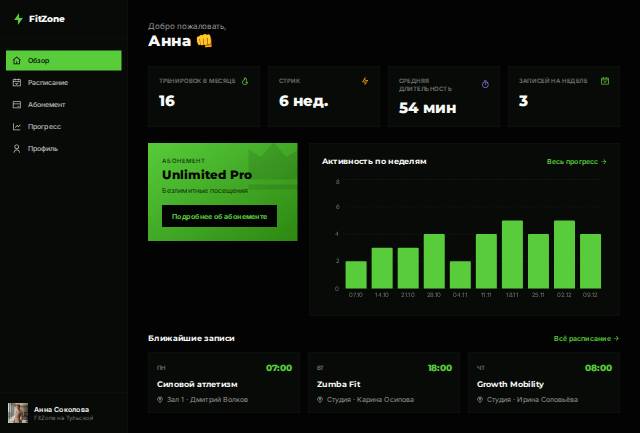The height and width of the screenshot is (433, 640).
Task: Click the timer icon in average duration card
Action: click(x=485, y=84)
